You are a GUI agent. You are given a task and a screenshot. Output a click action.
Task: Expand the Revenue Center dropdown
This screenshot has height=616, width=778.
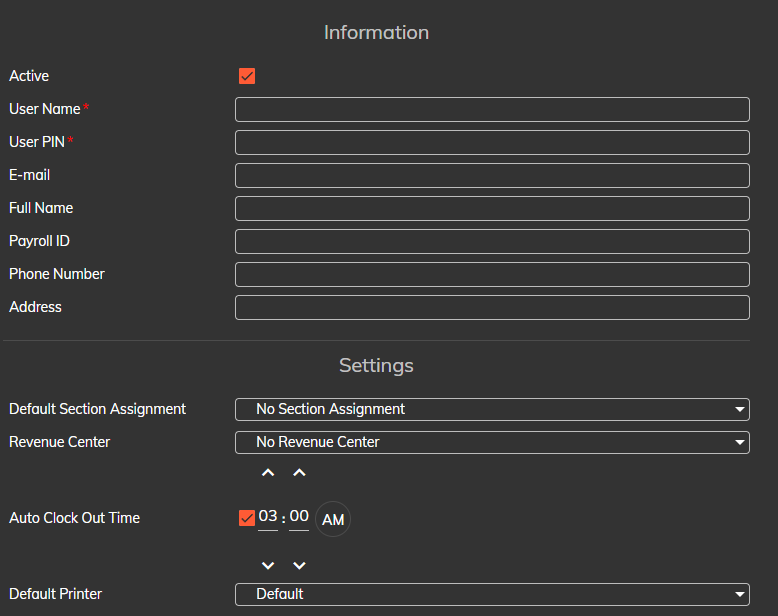(492, 442)
